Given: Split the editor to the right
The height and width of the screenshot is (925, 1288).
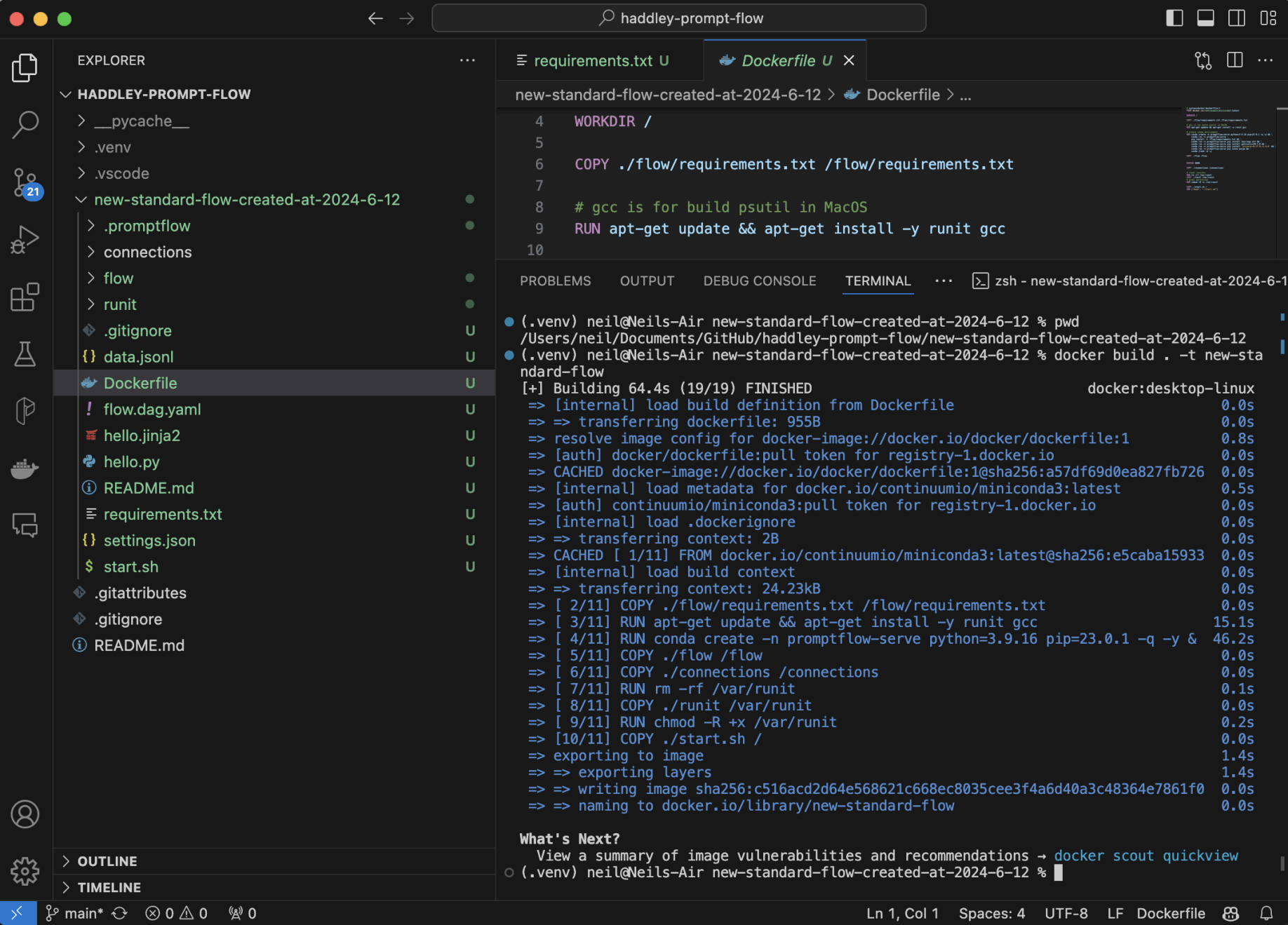Looking at the screenshot, I should [1235, 60].
